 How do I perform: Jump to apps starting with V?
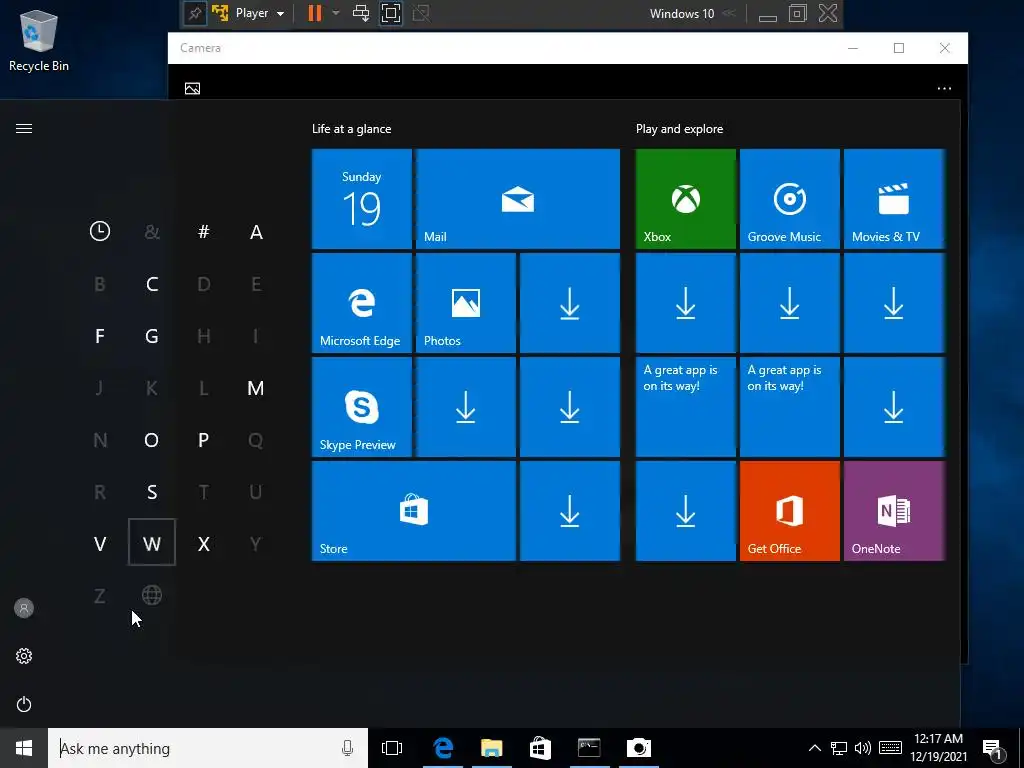coord(100,543)
